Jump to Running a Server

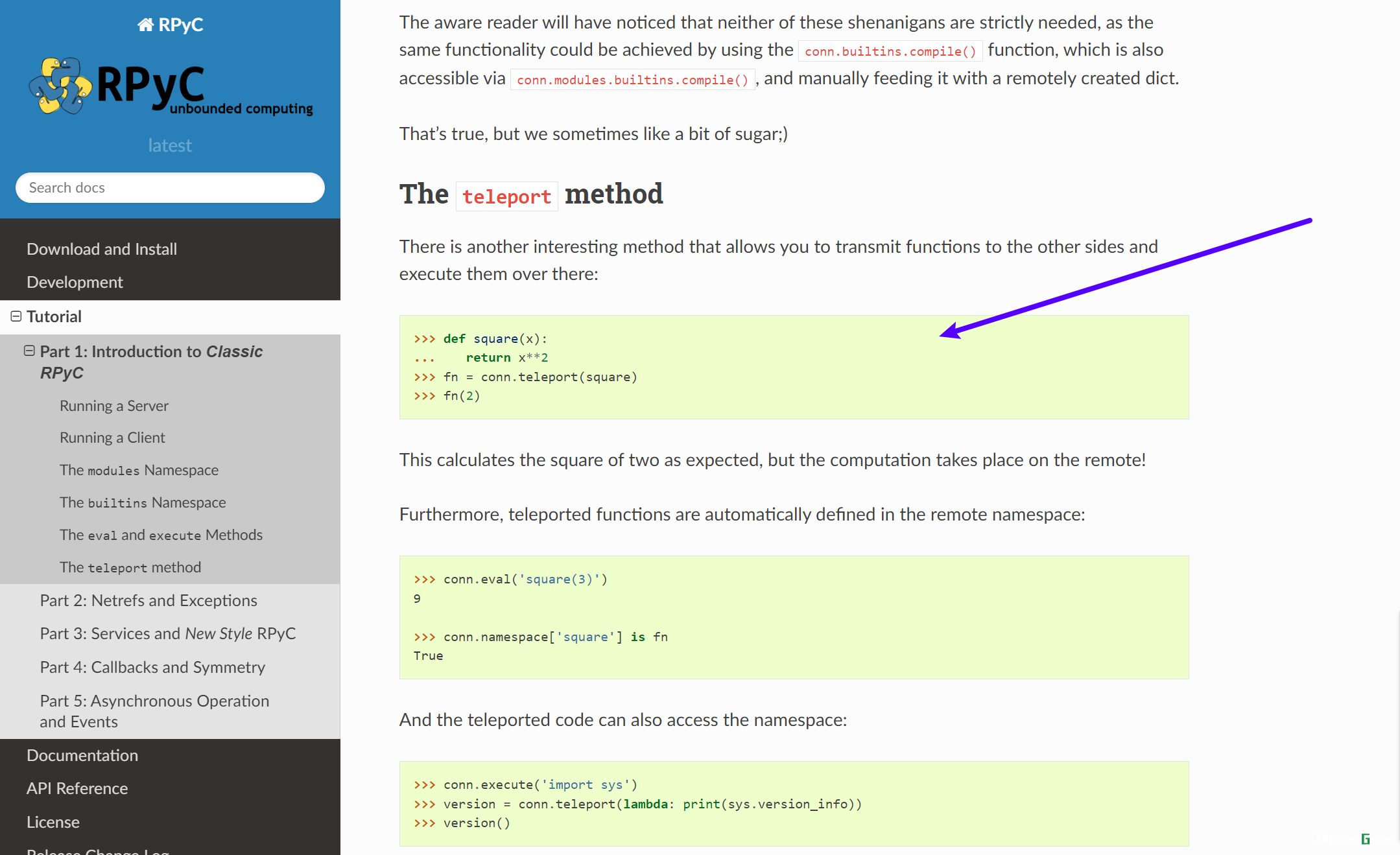(x=114, y=406)
